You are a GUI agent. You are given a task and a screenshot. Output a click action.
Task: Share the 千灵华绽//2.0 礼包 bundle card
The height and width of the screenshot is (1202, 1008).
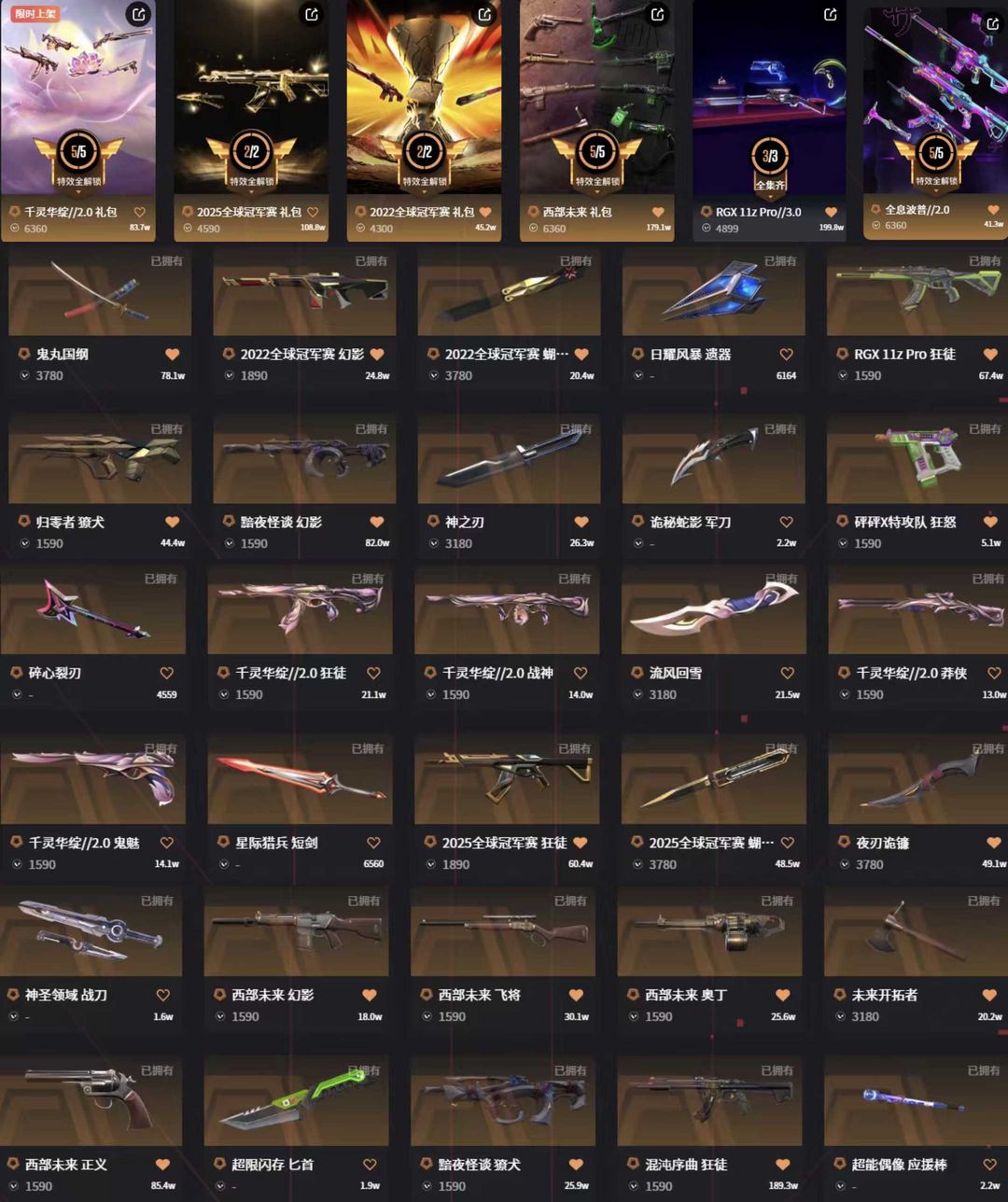point(138,14)
